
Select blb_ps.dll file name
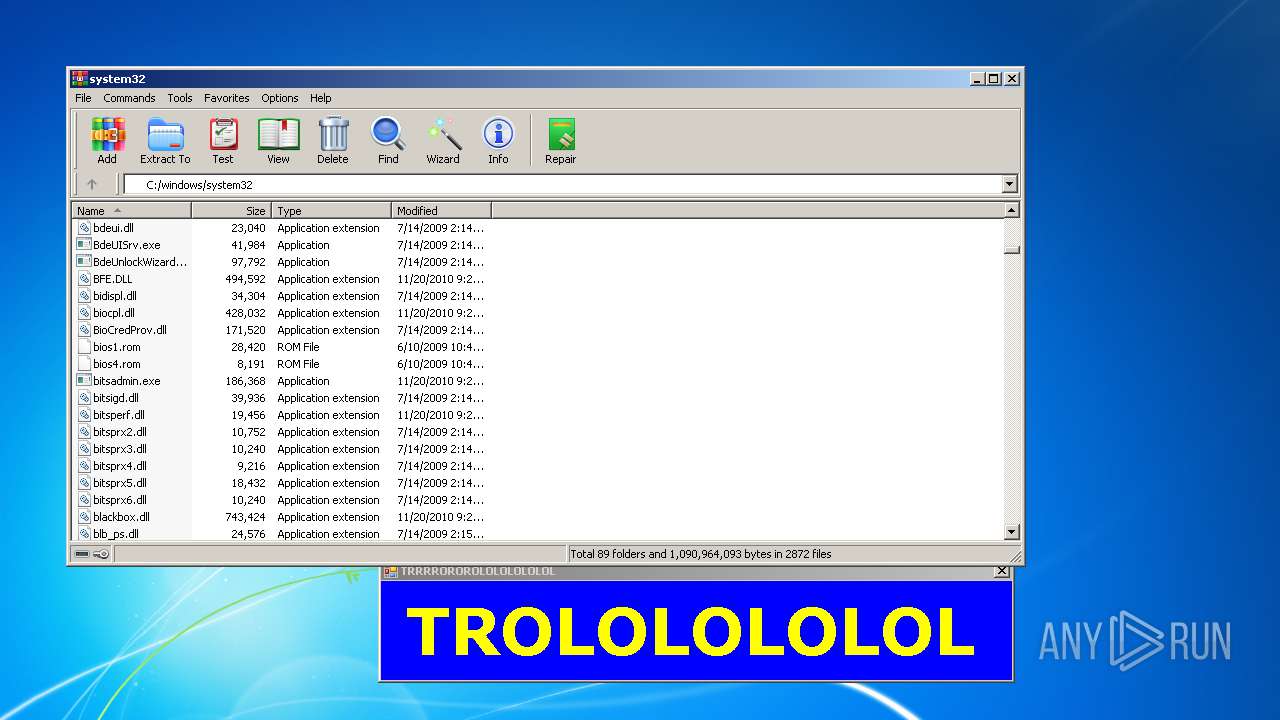click(x=116, y=534)
